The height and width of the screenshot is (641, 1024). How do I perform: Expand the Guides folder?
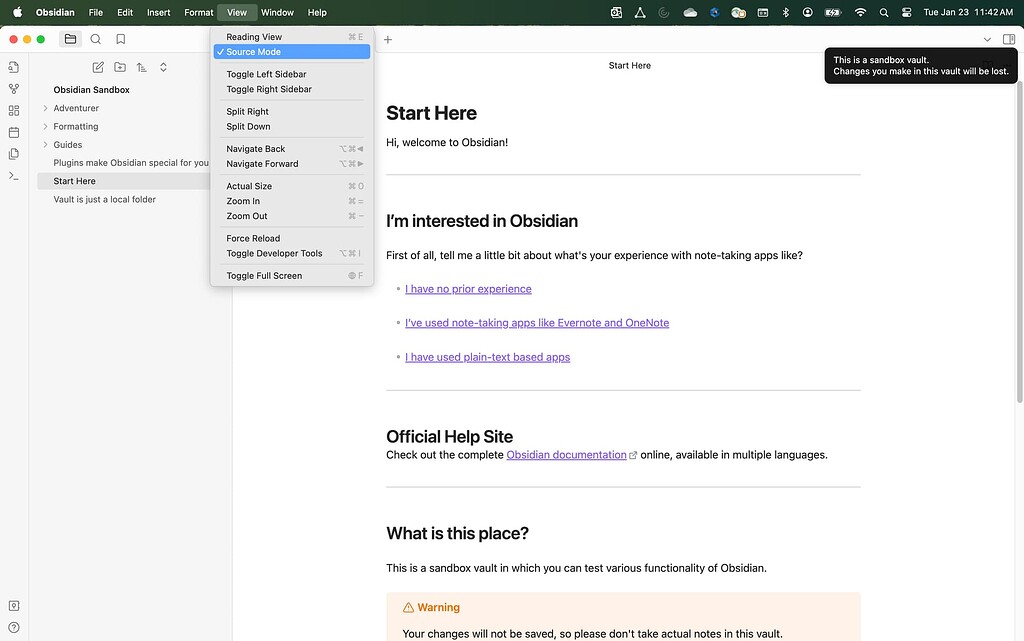click(x=68, y=145)
